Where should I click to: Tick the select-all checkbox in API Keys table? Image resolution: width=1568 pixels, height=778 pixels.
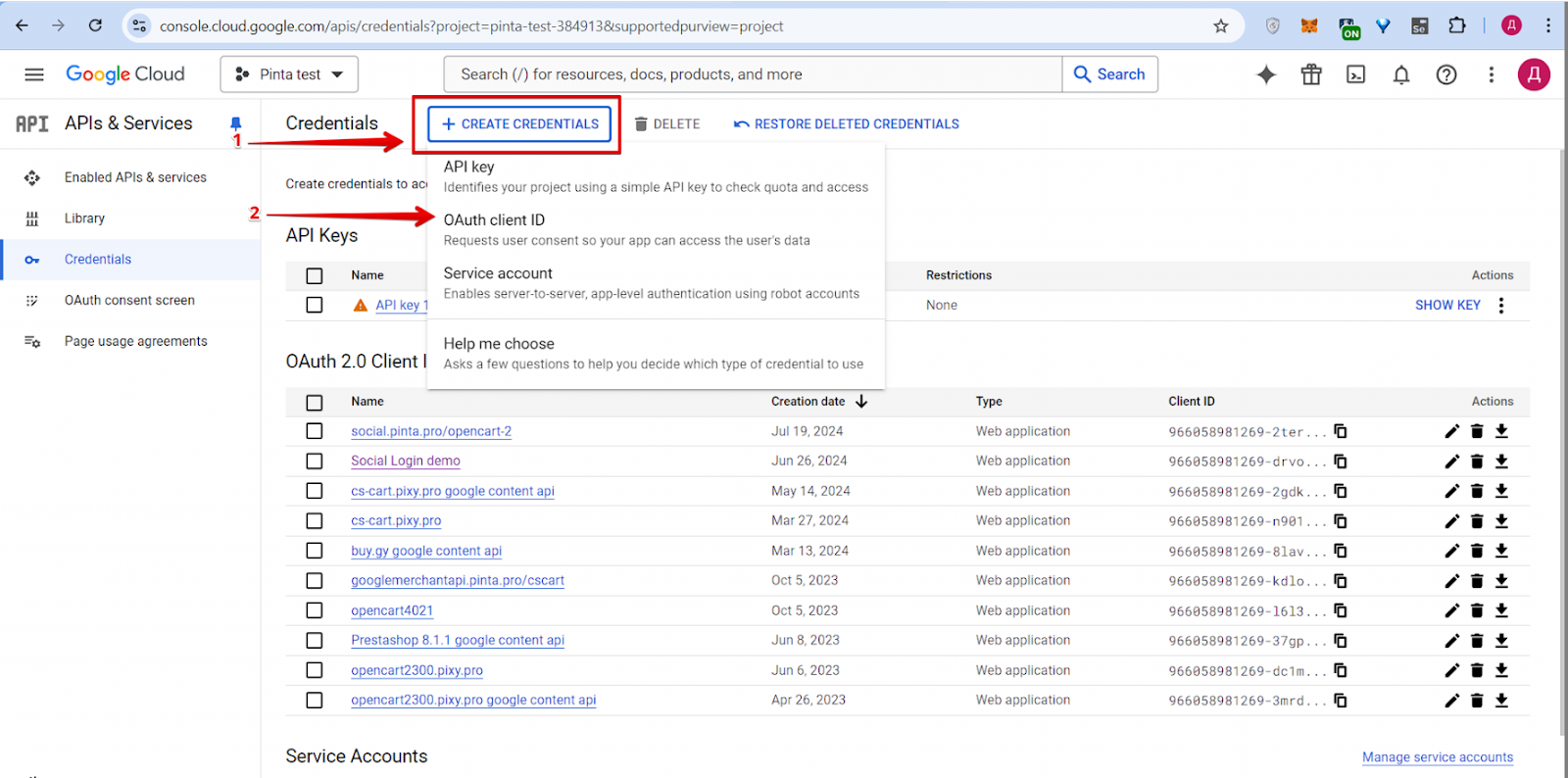[315, 276]
